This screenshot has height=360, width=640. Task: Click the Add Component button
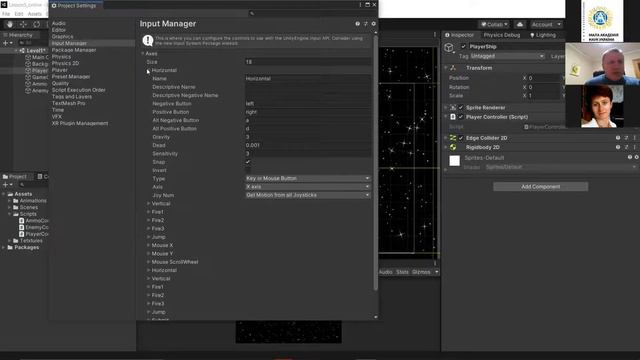click(540, 187)
